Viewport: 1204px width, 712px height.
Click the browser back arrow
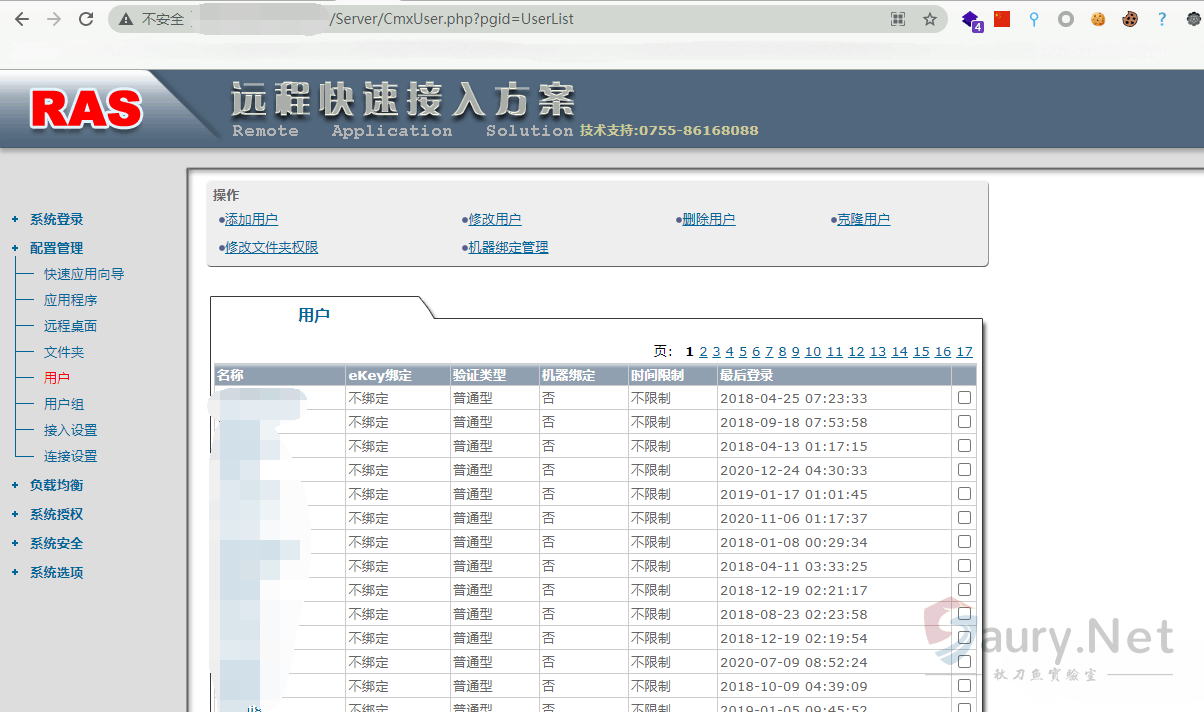tap(22, 19)
